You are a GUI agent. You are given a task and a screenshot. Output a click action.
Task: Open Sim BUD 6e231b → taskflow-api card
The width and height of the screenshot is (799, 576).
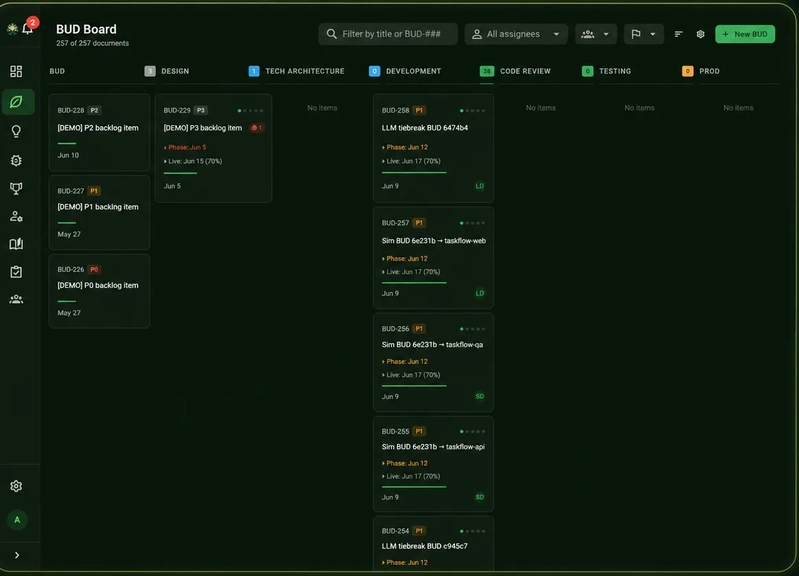(x=434, y=464)
